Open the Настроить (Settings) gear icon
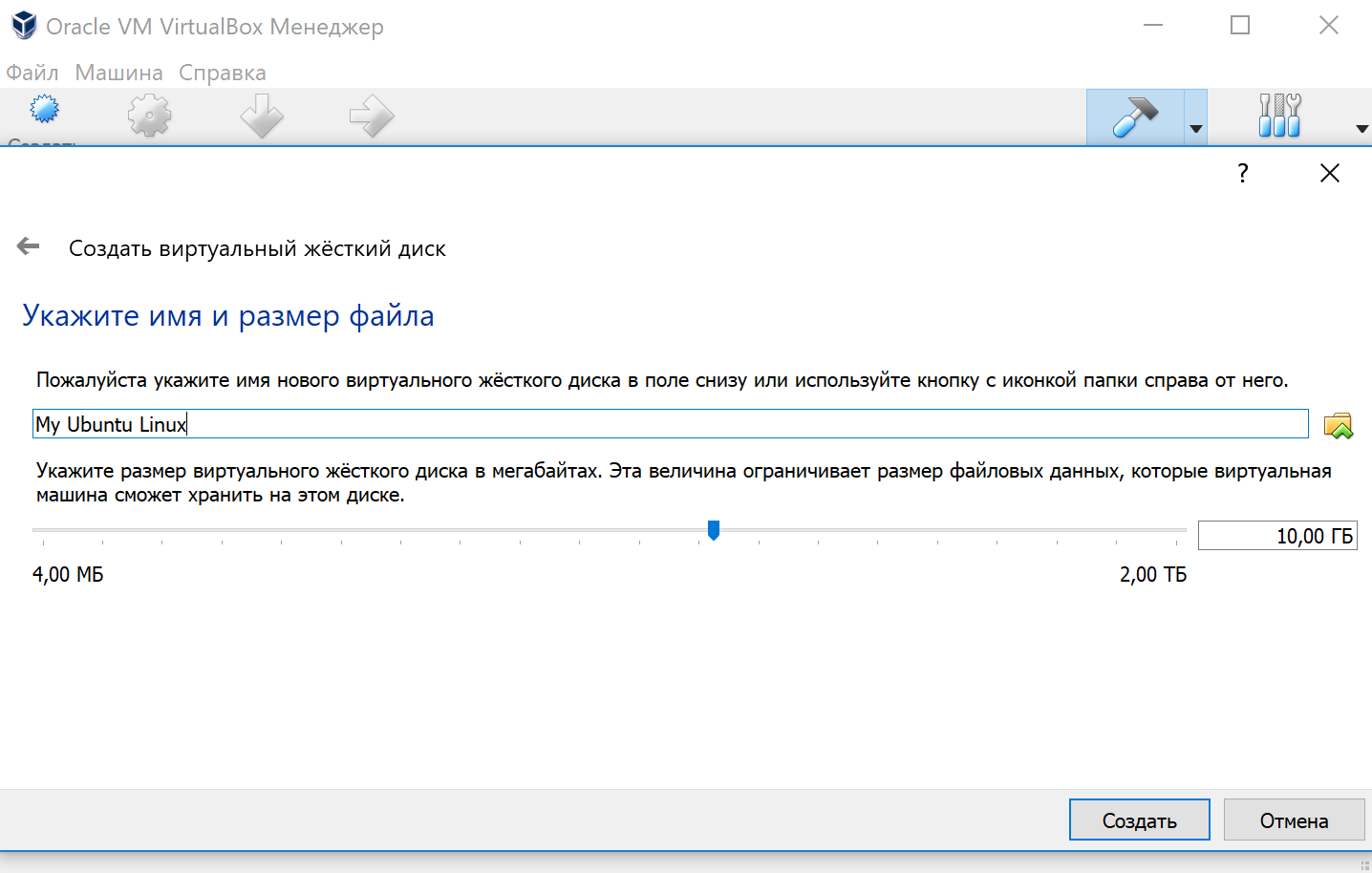The height and width of the screenshot is (873, 1372). (149, 115)
